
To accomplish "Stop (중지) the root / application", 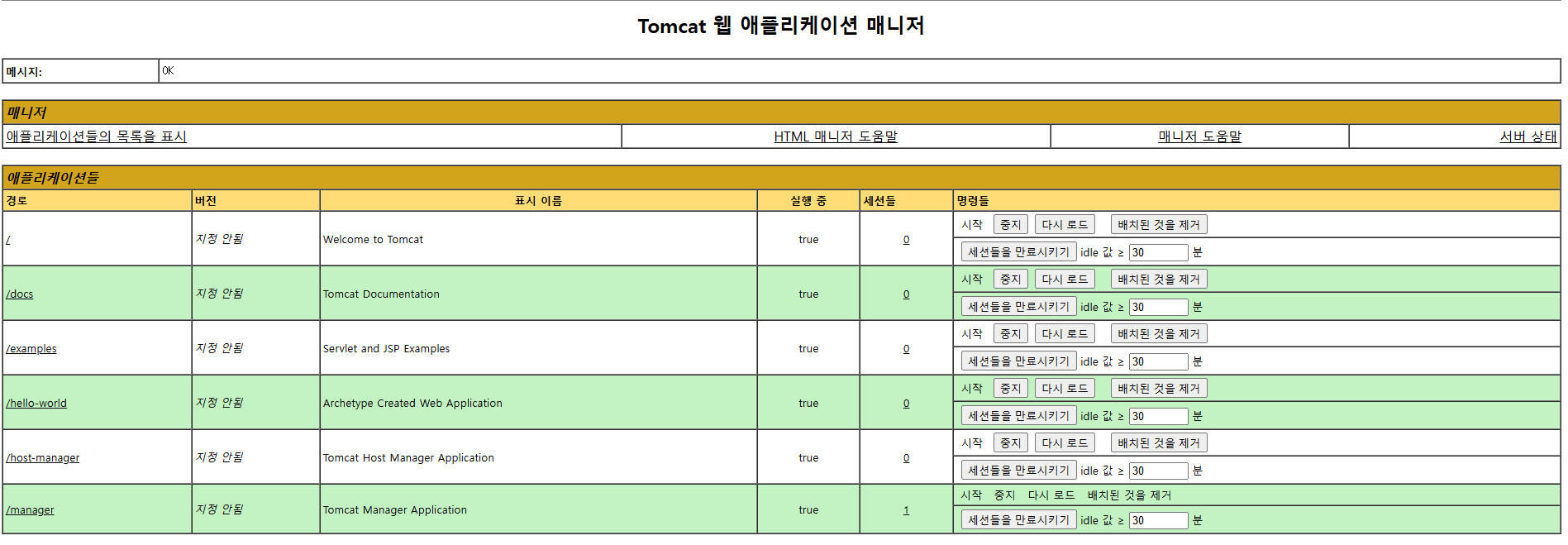I will click(x=1010, y=225).
